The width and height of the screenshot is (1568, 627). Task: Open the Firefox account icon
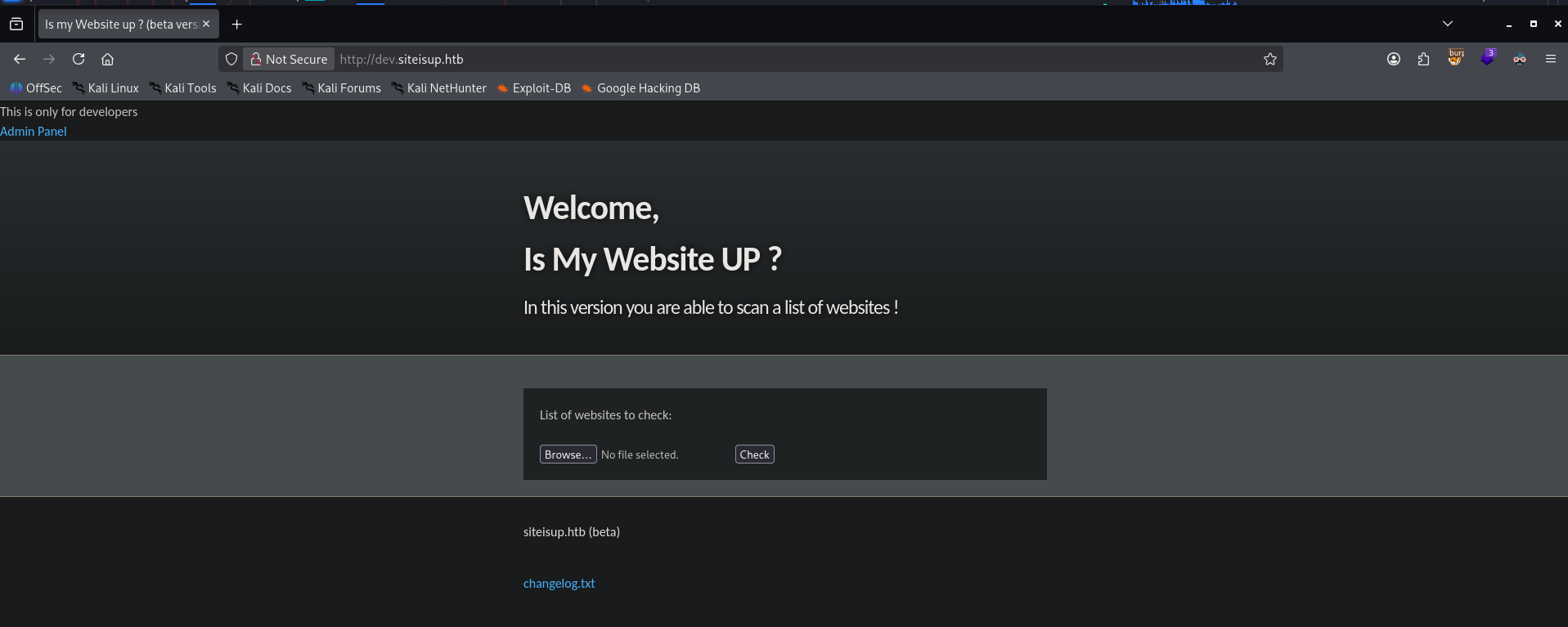(x=1394, y=59)
